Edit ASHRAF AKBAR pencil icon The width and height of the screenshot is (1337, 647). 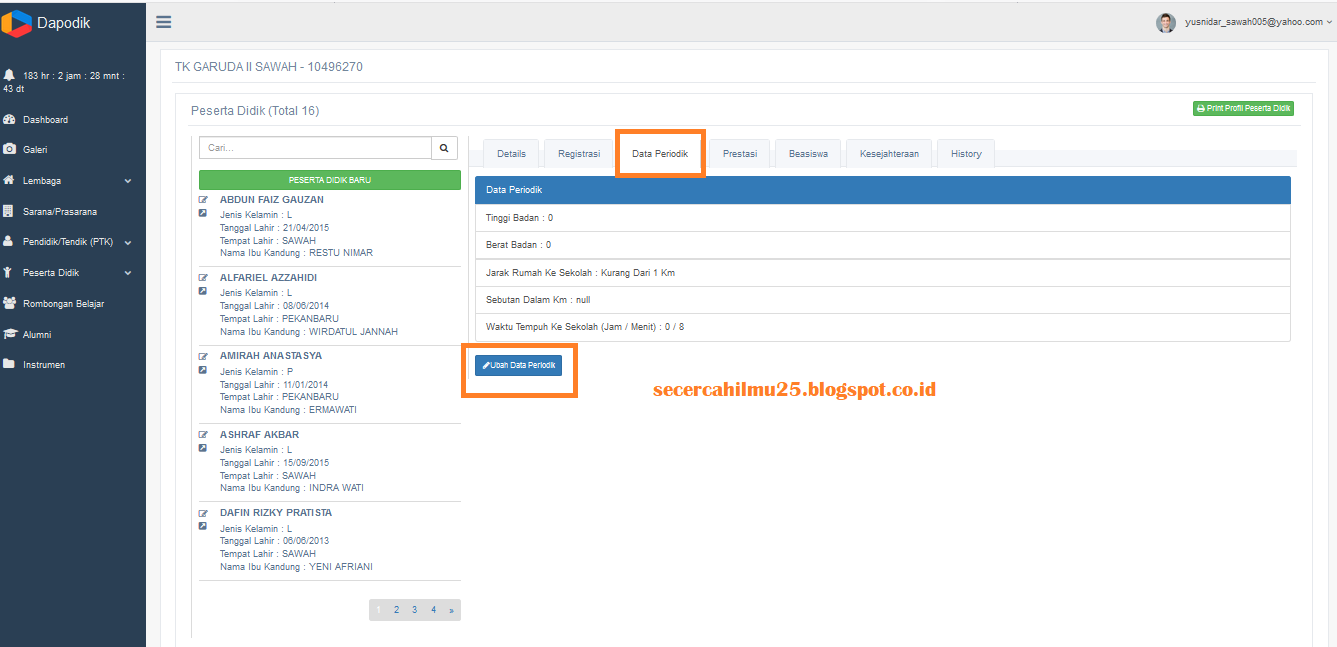click(x=203, y=435)
